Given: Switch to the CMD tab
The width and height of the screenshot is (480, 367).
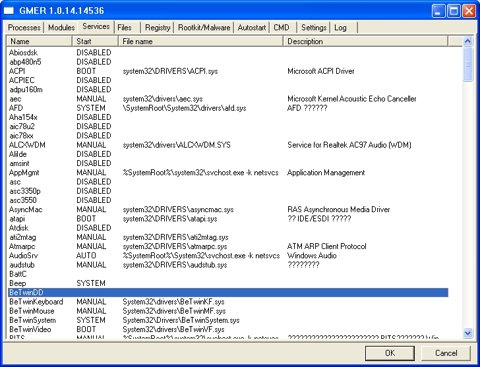Looking at the screenshot, I should point(281,27).
